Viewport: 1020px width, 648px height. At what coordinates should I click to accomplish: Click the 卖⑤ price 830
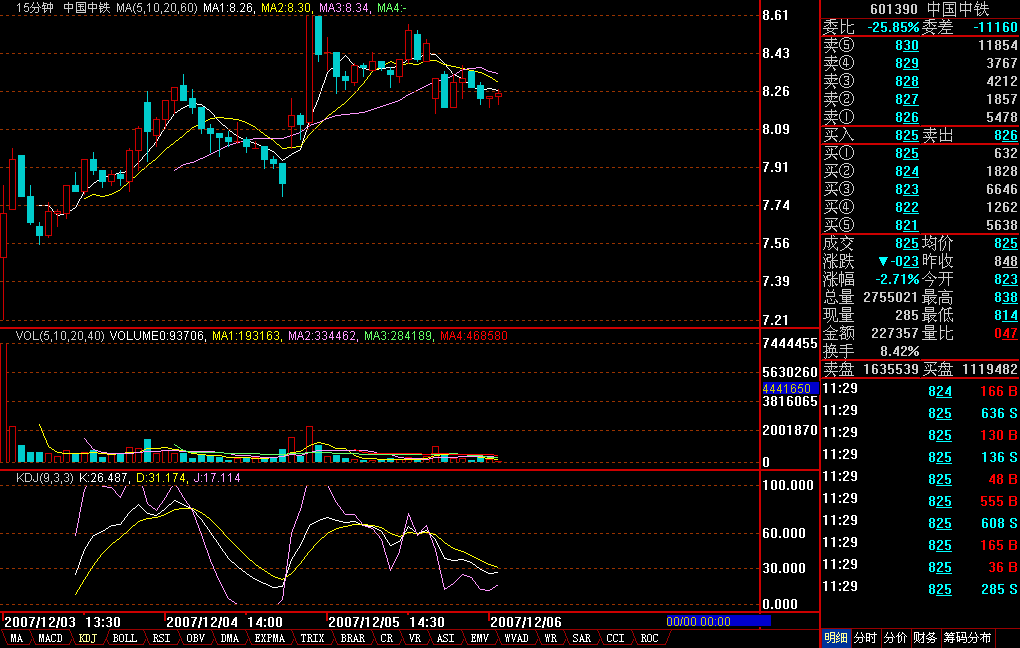pyautogui.click(x=906, y=46)
